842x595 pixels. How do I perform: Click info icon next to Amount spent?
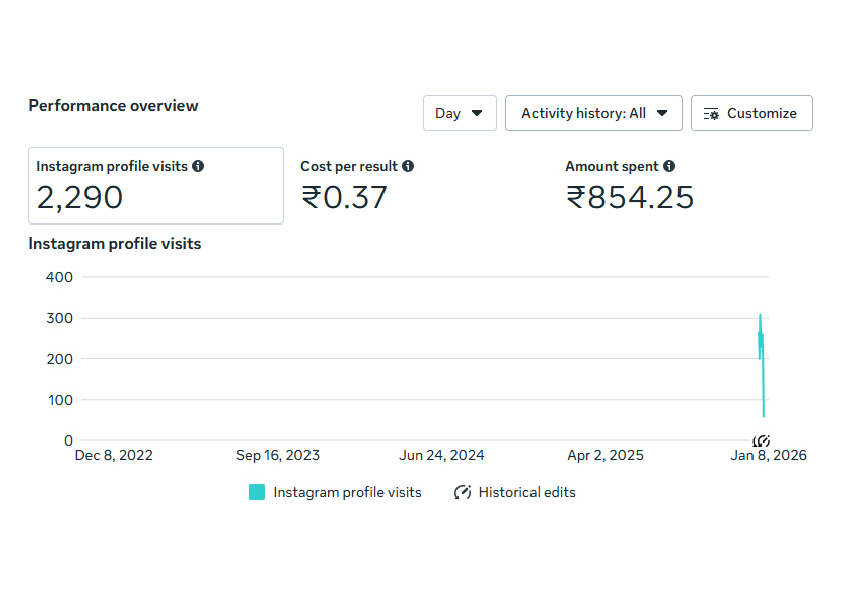tap(669, 166)
